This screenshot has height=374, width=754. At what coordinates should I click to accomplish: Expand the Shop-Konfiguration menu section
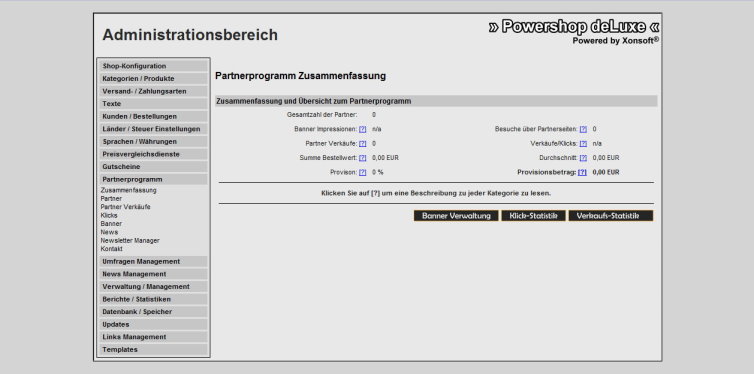tap(153, 66)
